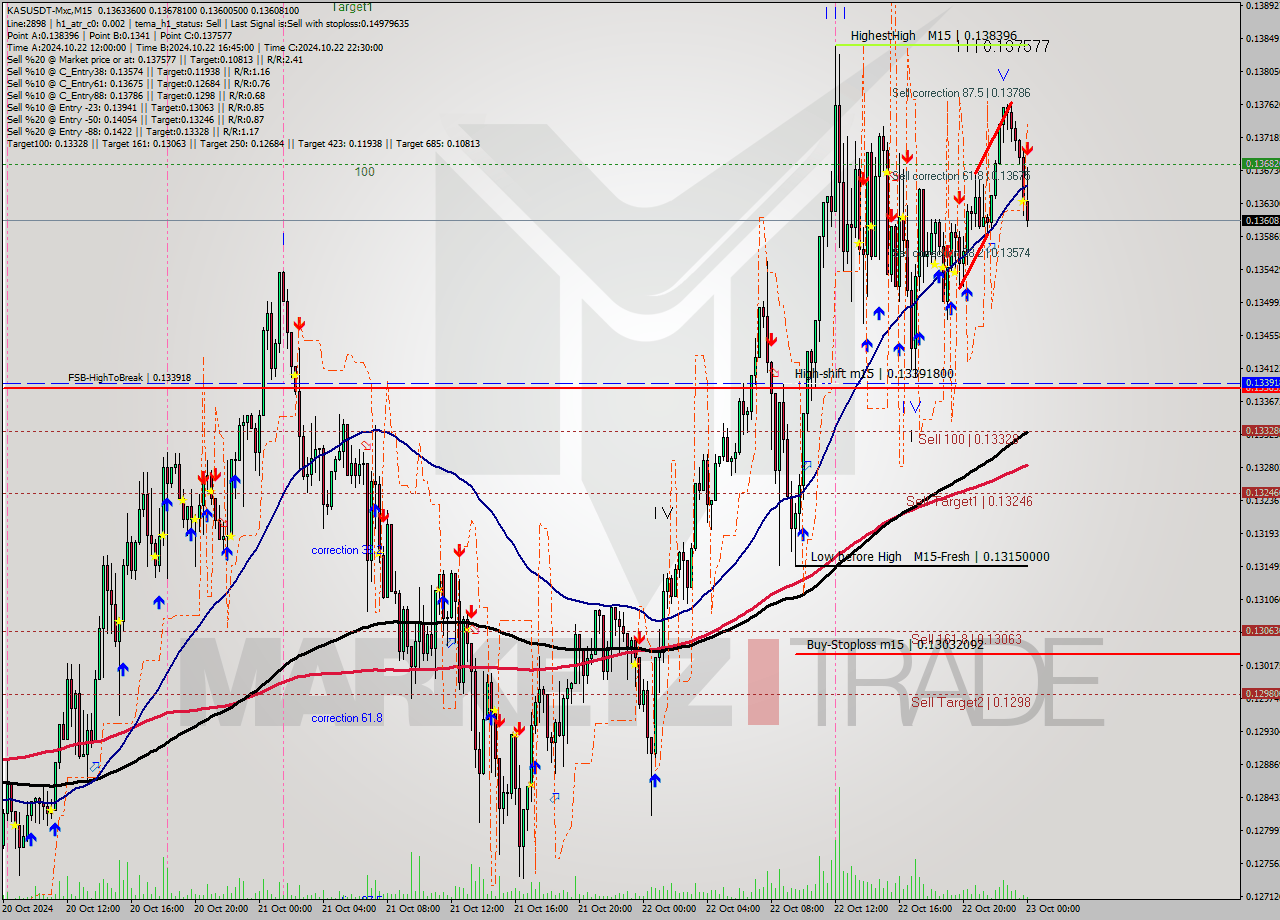
Task: Select the 'Sell %10 @ C_Entry61: 0.13675' row
Action: click(x=138, y=83)
